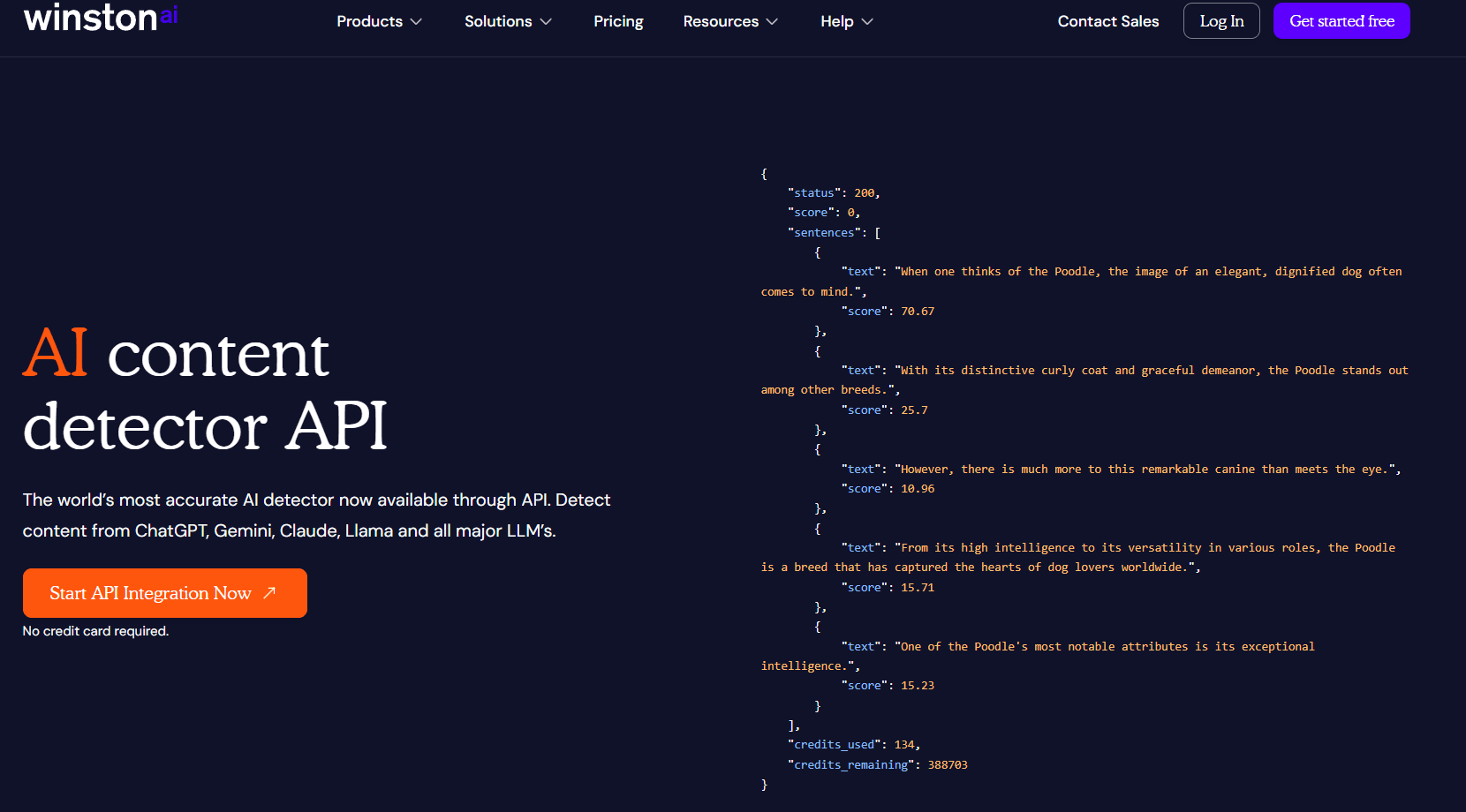Click the score value 15.23
The height and width of the screenshot is (812, 1466).
pos(918,686)
